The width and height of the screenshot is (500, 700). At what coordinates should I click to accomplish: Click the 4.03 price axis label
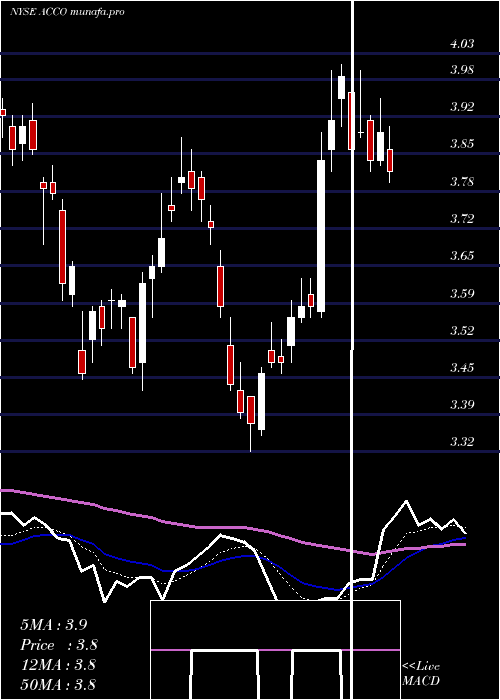[462, 44]
